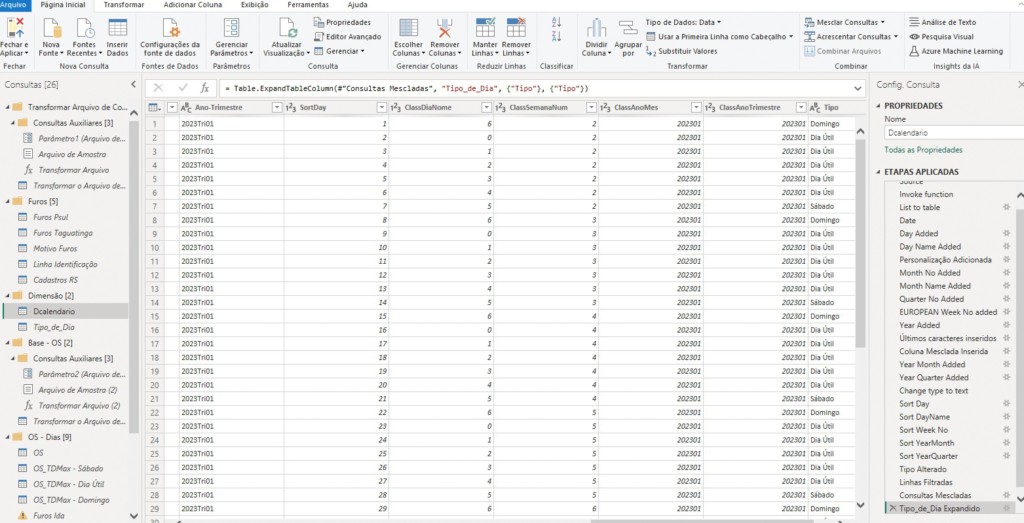Open Azure Machine Learning
This screenshot has width=1024, height=523.
956,51
